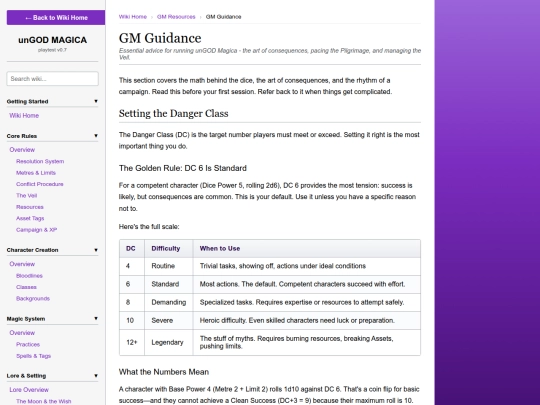Screen dimensions: 540x405
Task: Click the playtest v0.7 version label
Action: (x=52, y=50)
